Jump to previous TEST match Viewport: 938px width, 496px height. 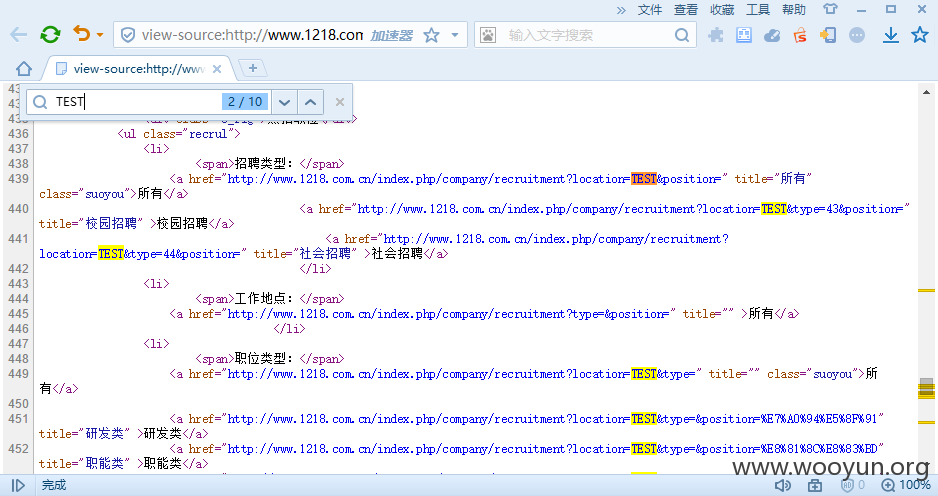point(310,102)
